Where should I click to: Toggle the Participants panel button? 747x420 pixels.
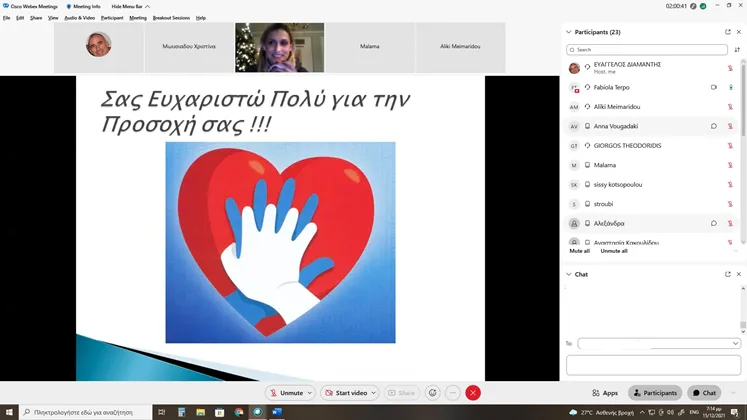pos(654,393)
